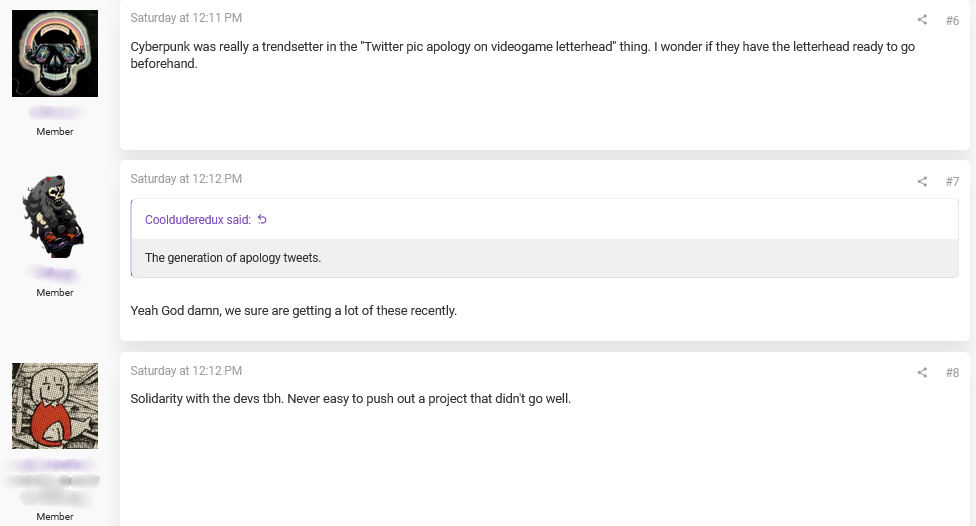Click the "Saturday at 12:11 PM" timestamp
The image size is (976, 526).
coord(186,18)
